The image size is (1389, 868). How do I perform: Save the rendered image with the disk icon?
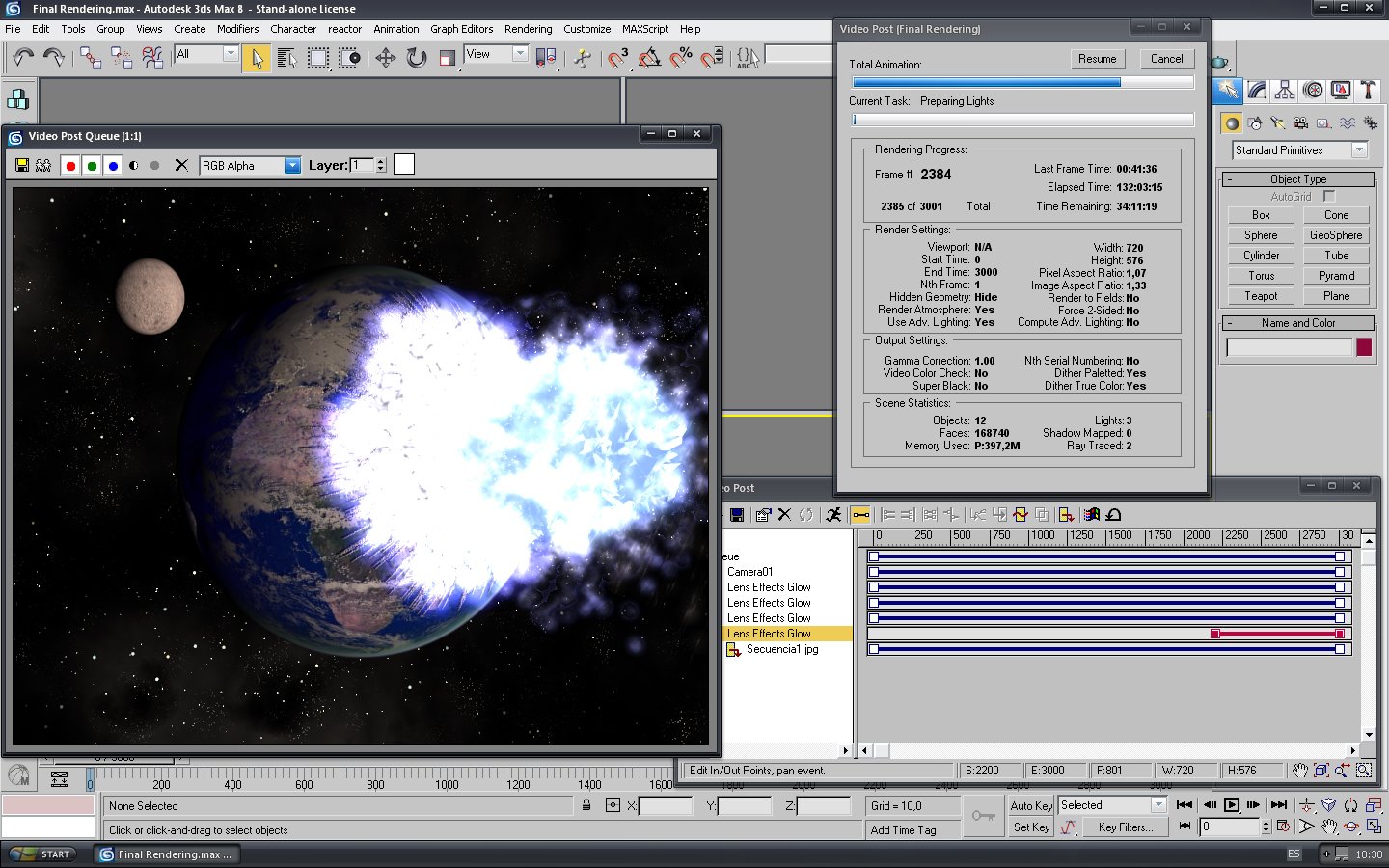coord(22,166)
